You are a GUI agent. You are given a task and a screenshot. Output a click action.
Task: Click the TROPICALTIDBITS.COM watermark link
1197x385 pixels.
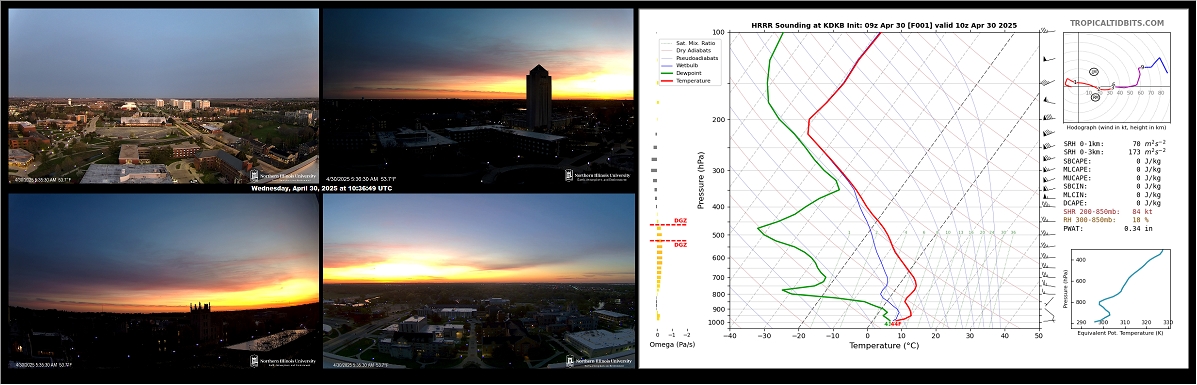click(1117, 24)
